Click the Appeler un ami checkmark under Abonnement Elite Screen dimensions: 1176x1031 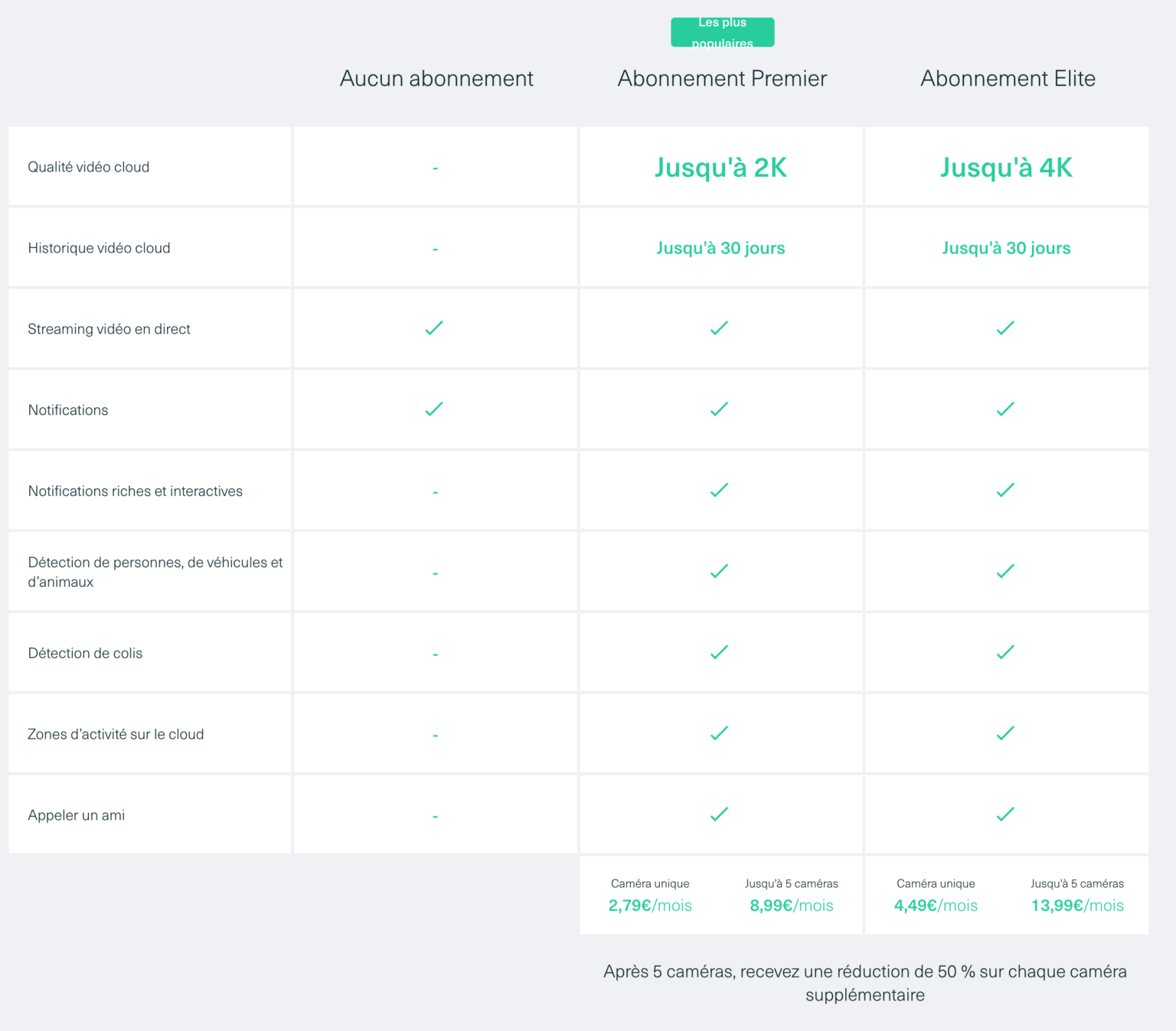1005,814
